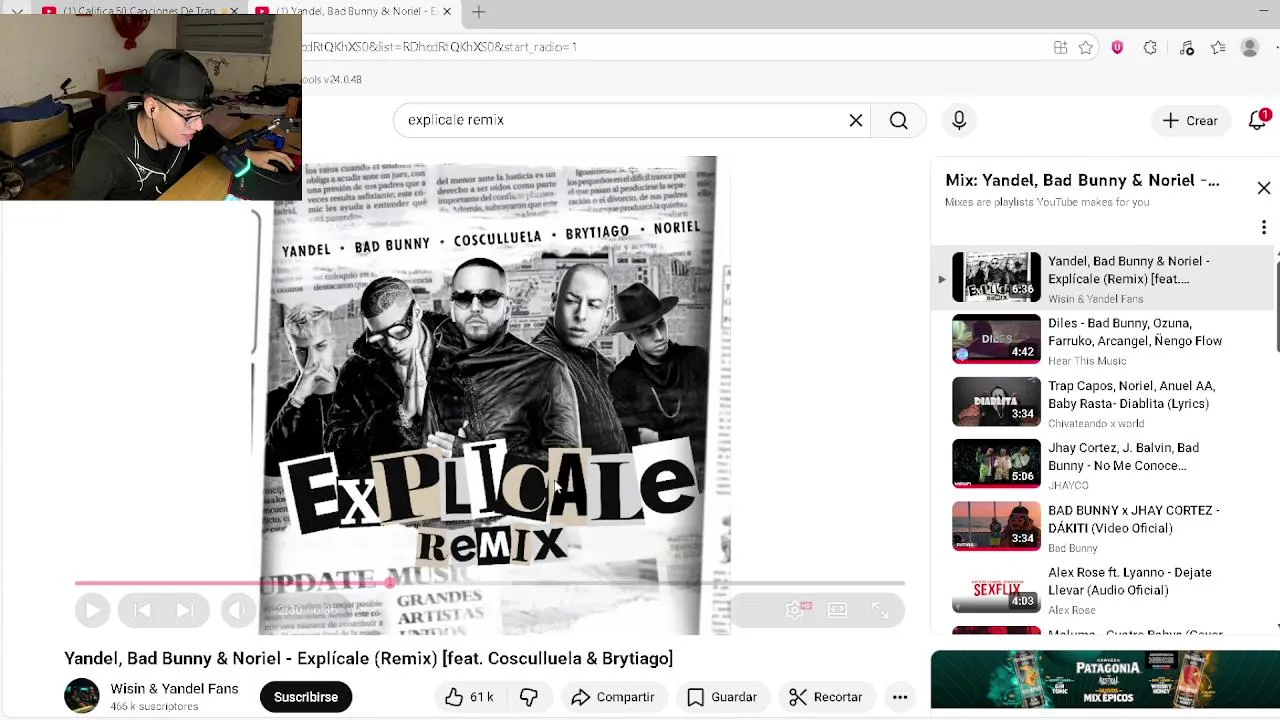This screenshot has height=720, width=1280.
Task: Open the Diablita (Lyrics) video thumbnail
Action: [x=996, y=401]
